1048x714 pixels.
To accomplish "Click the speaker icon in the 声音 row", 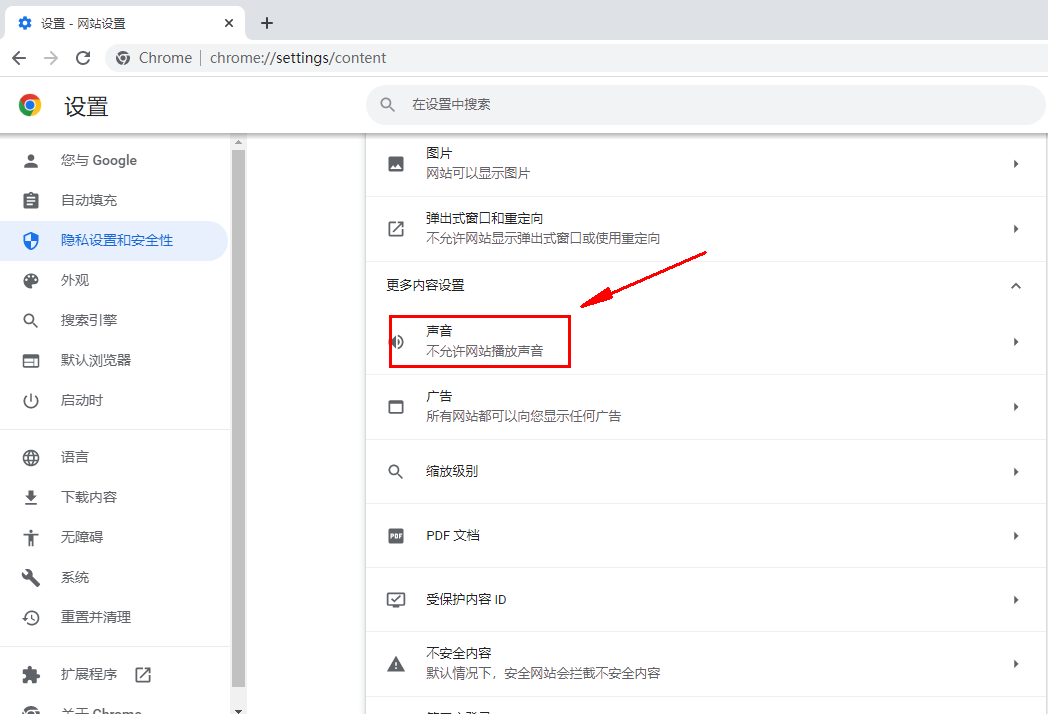I will coord(397,342).
